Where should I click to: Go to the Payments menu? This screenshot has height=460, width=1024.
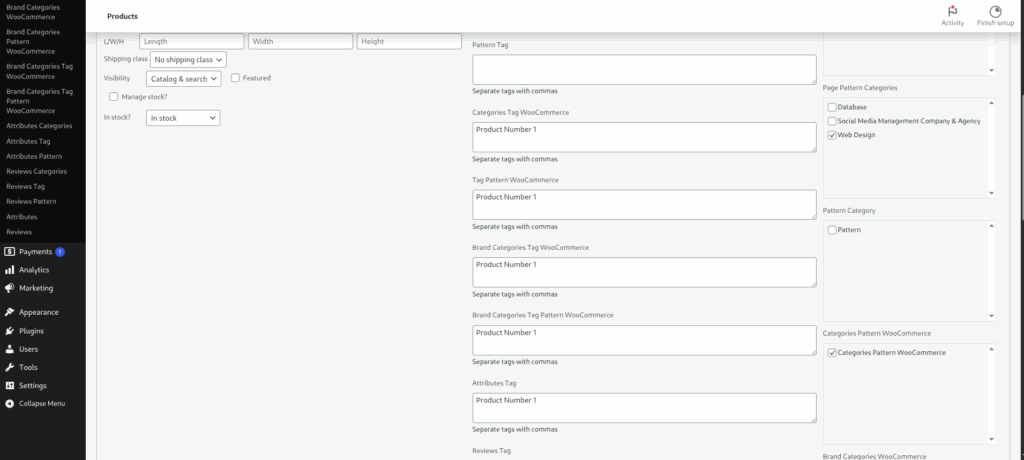click(35, 252)
